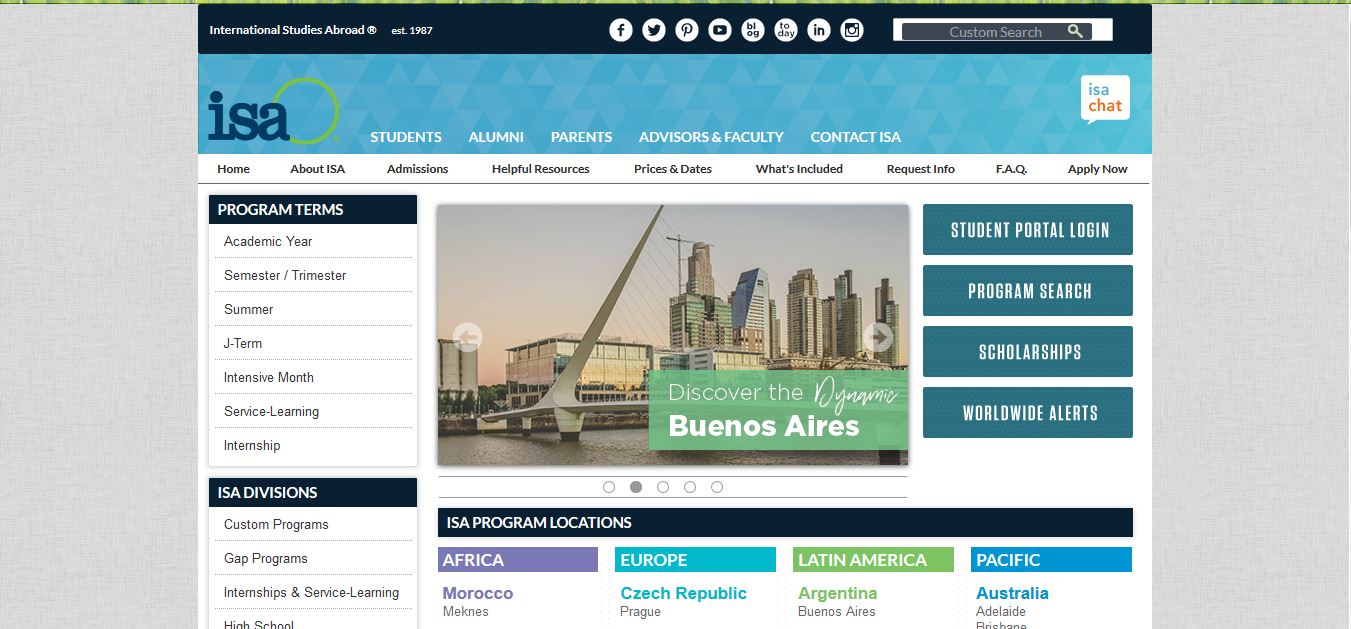Image resolution: width=1351 pixels, height=629 pixels.
Task: Click the Student Portal Login button
Action: 1028,230
